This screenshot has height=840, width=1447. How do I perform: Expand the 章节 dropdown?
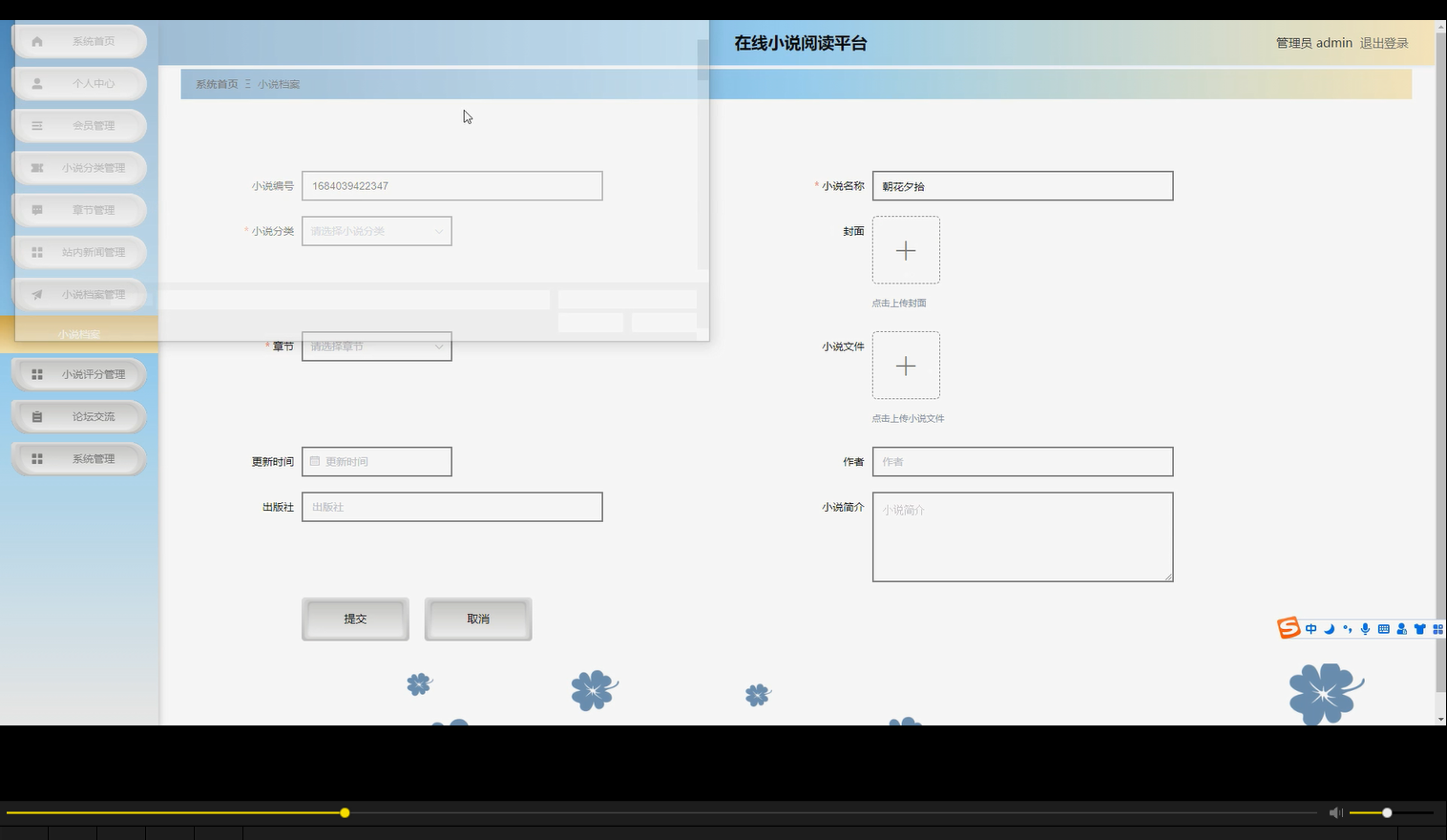377,346
